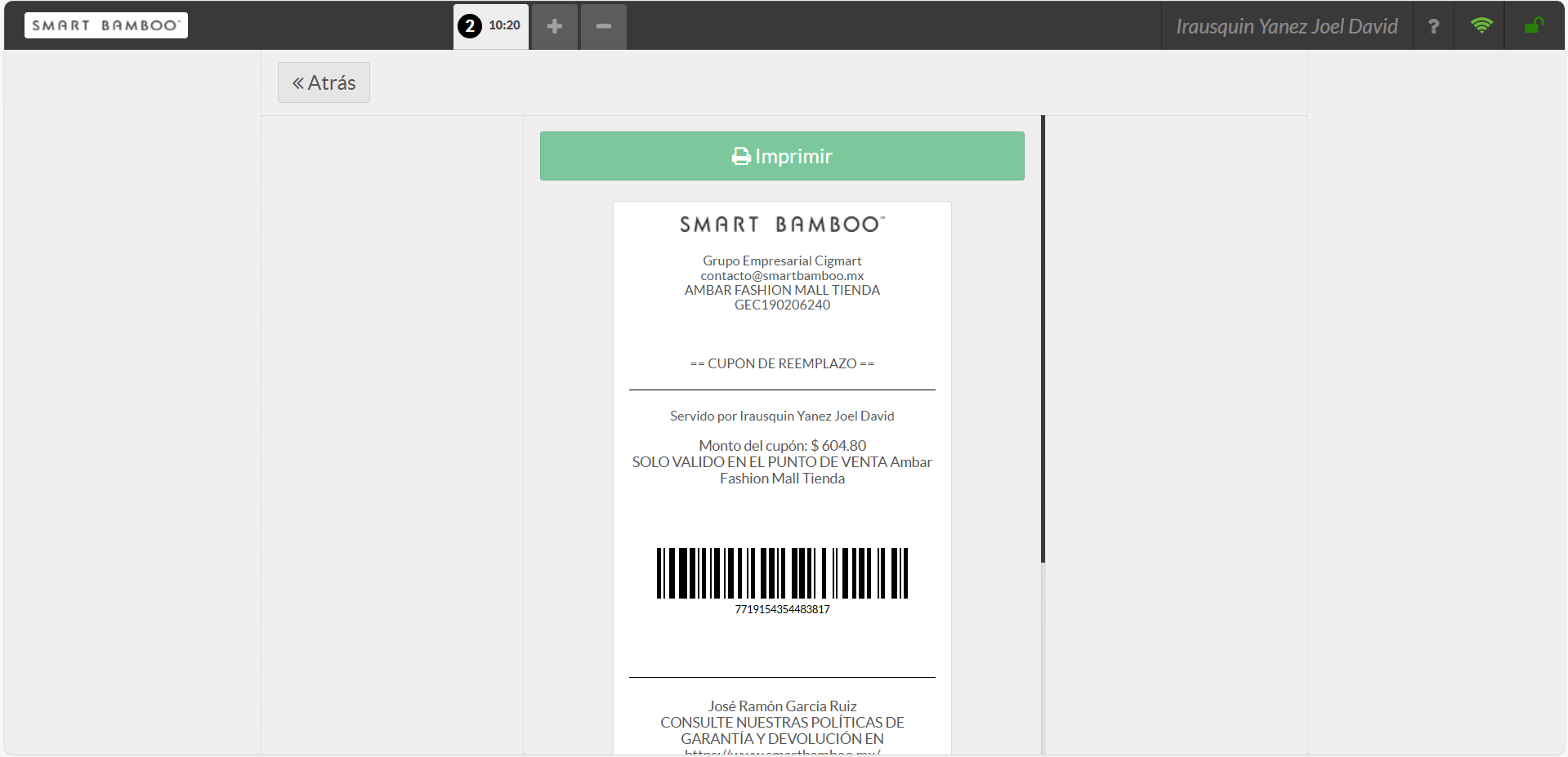Image resolution: width=1568 pixels, height=757 pixels.
Task: Click the receipt scrollbar thumb
Action: coord(1043,339)
